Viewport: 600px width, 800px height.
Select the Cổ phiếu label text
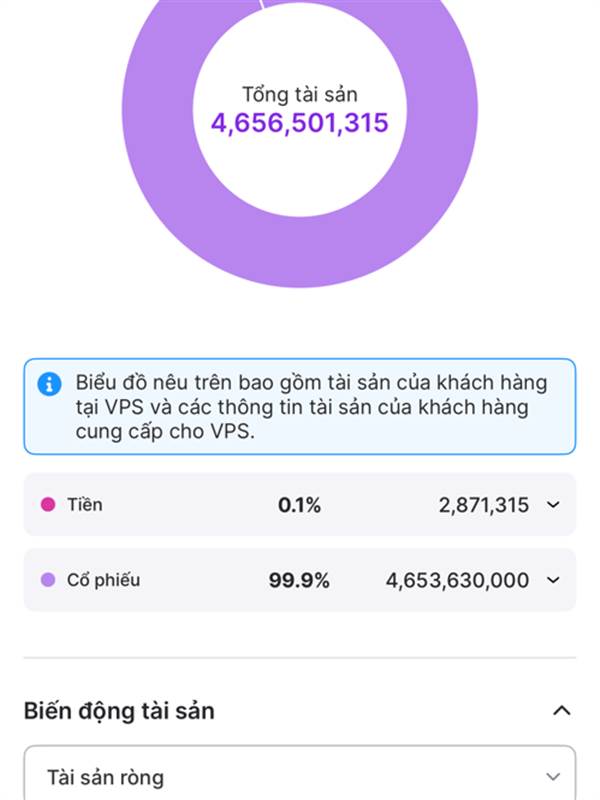[x=103, y=580]
